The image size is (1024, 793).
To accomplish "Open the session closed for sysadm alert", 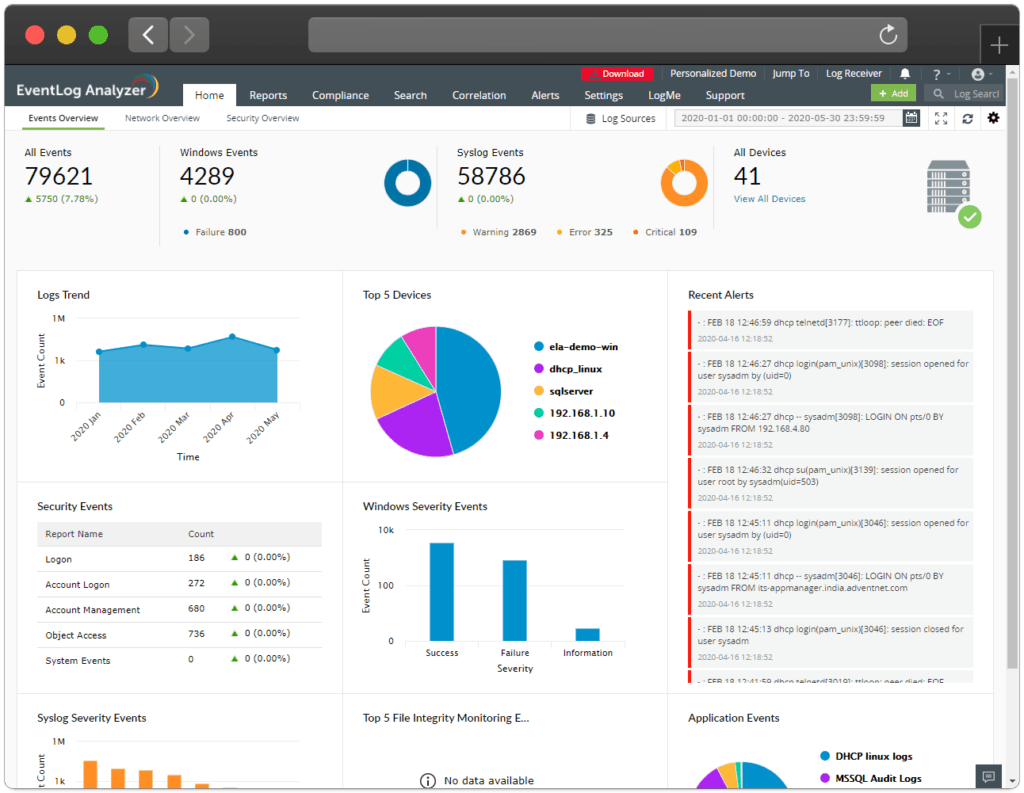I will tap(831, 643).
